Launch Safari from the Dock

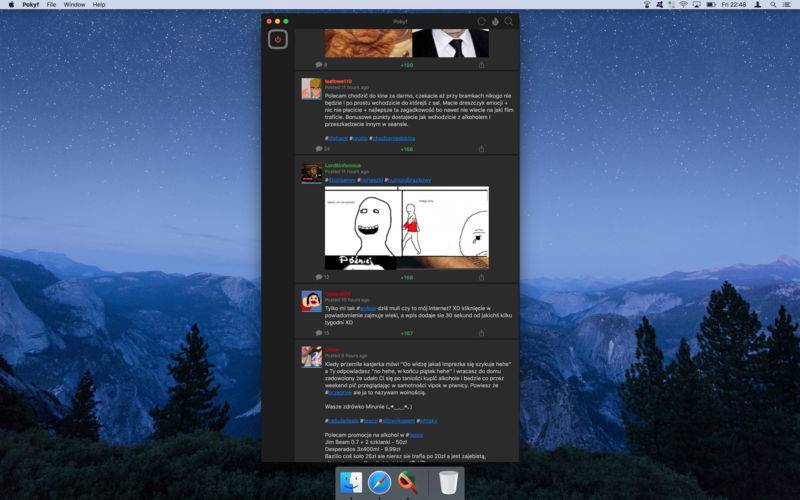pos(379,483)
